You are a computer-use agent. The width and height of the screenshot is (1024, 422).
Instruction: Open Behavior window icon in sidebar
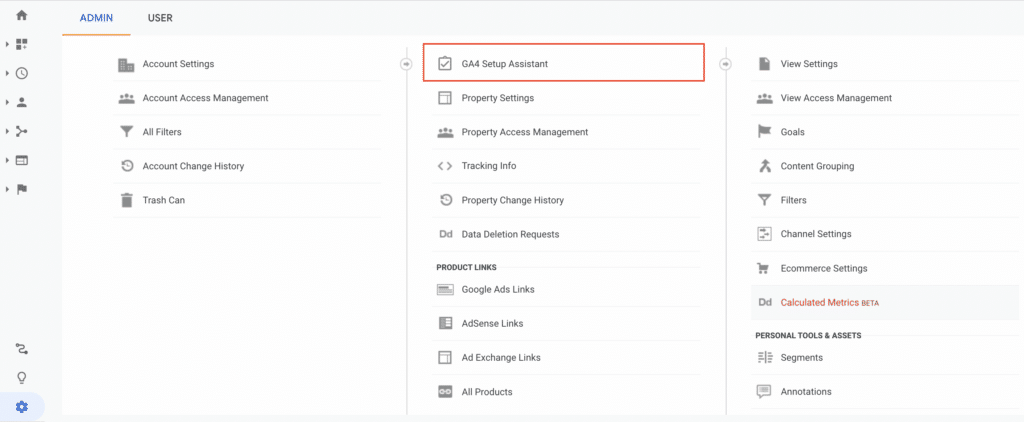(22, 160)
